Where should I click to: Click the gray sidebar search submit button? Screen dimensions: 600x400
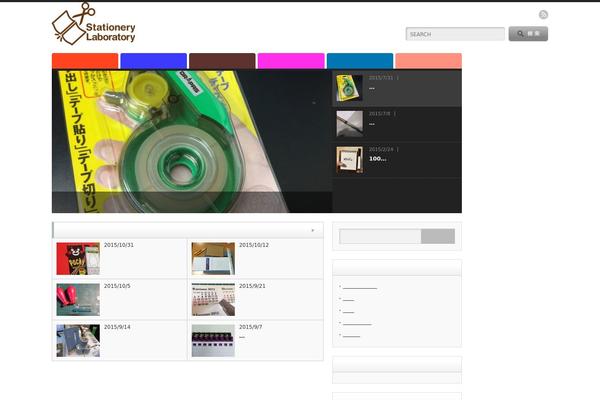click(x=438, y=236)
